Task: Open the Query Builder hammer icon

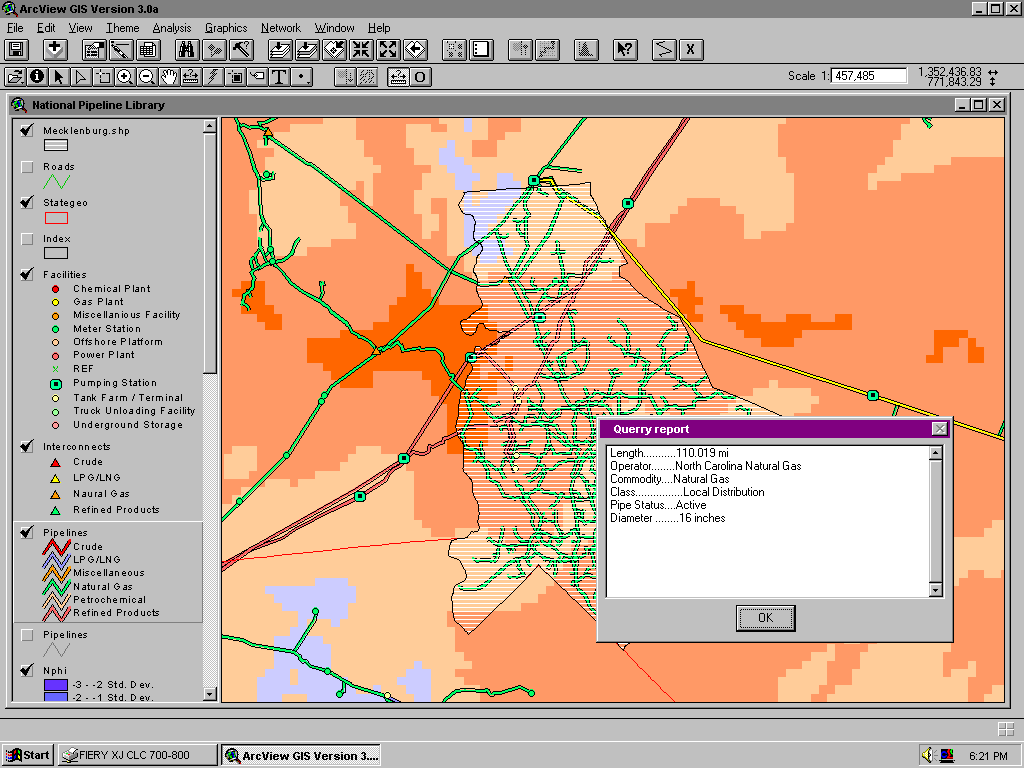Action: pyautogui.click(x=242, y=50)
